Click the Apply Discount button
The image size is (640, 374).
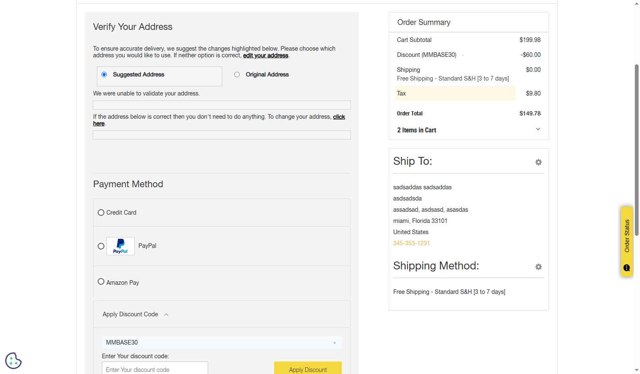click(x=308, y=369)
